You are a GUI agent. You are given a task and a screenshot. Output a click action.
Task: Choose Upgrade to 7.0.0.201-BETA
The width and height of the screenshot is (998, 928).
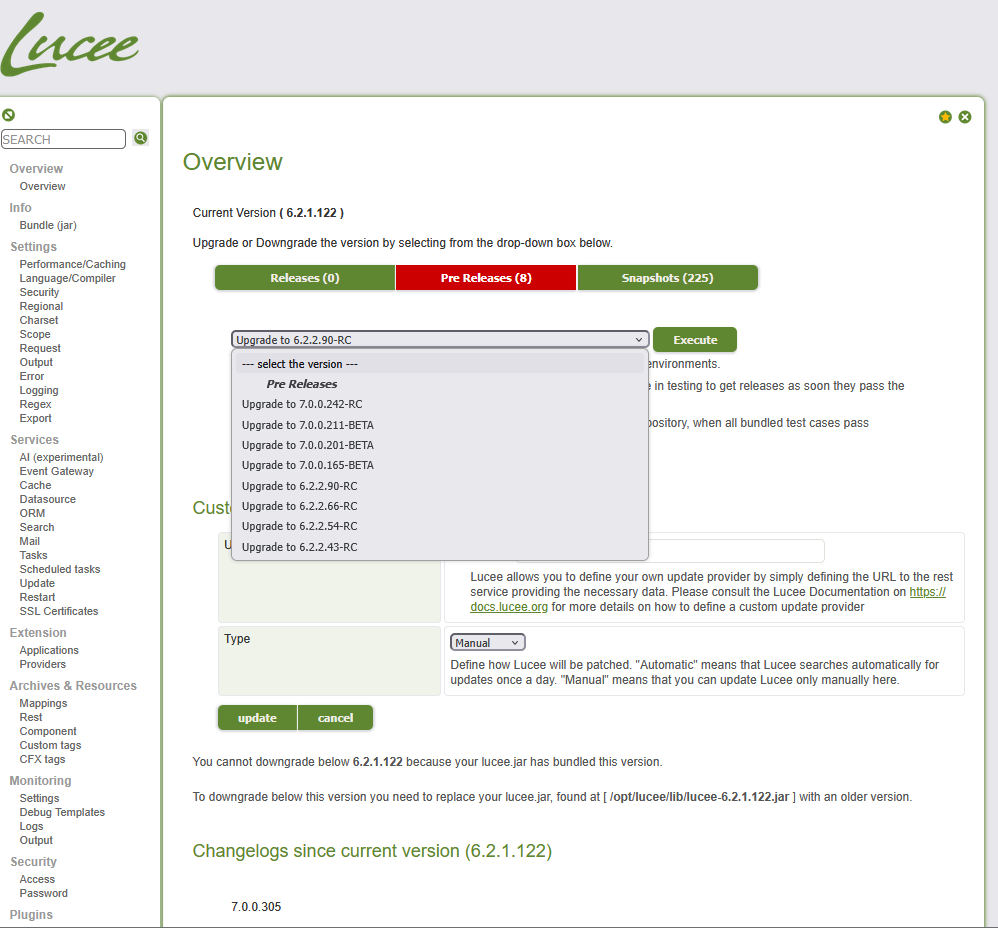point(440,446)
